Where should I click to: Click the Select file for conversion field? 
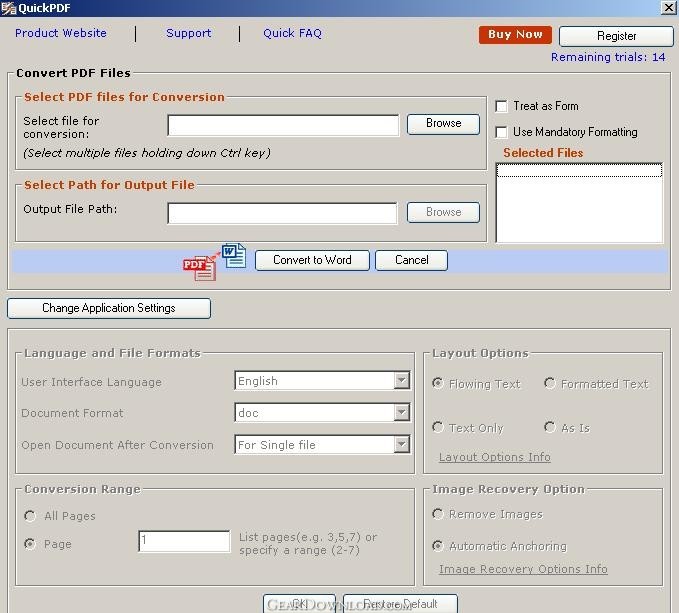283,125
